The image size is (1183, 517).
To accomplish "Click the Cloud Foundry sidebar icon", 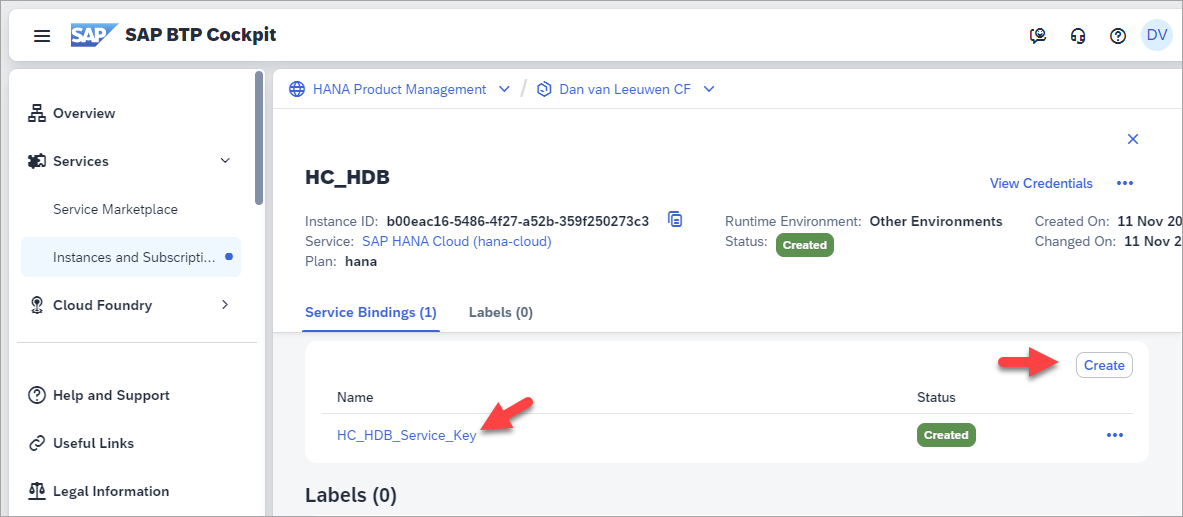I will point(36,305).
